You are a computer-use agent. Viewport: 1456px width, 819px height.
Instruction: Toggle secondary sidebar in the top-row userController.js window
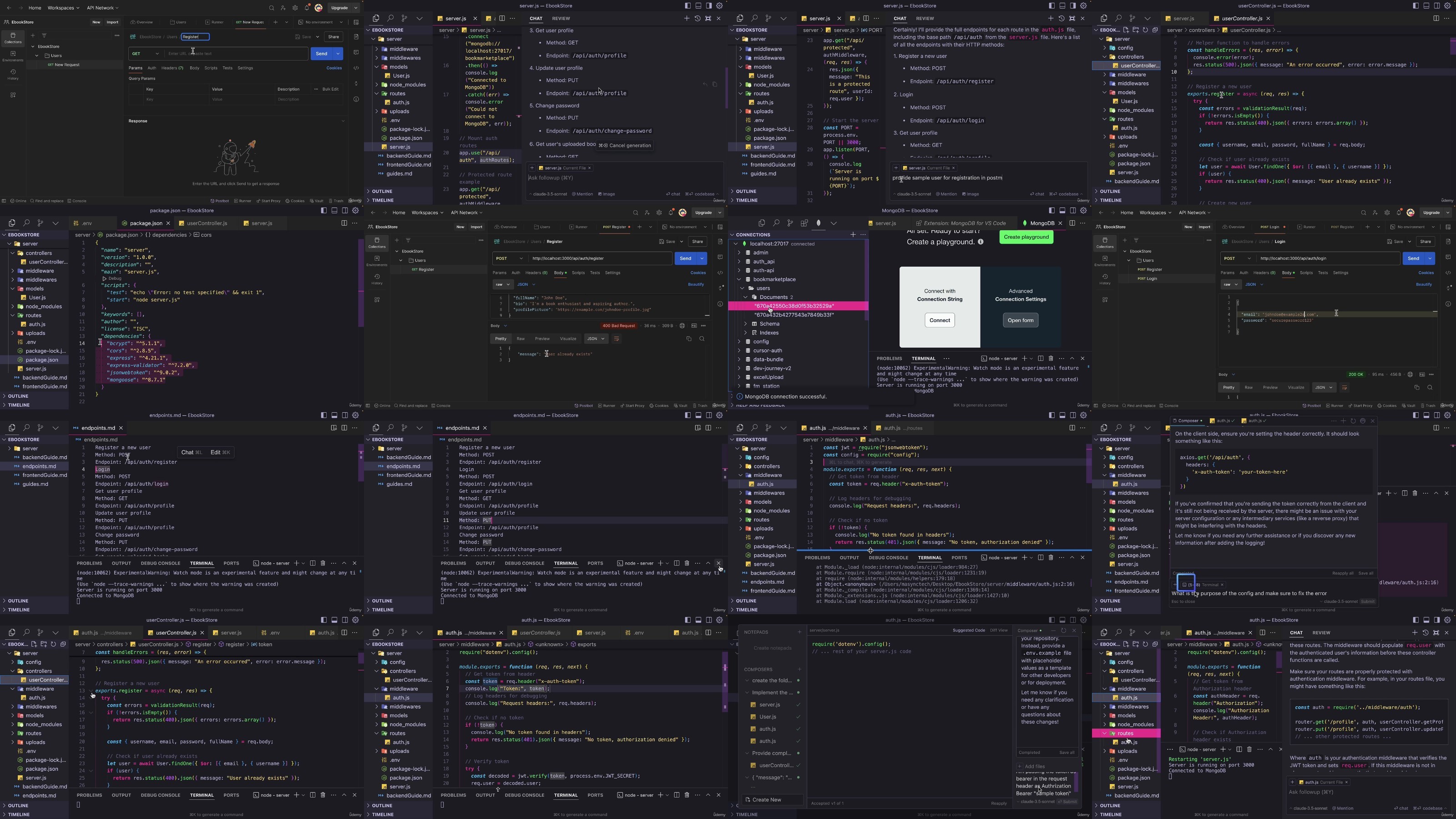coord(1437,5)
